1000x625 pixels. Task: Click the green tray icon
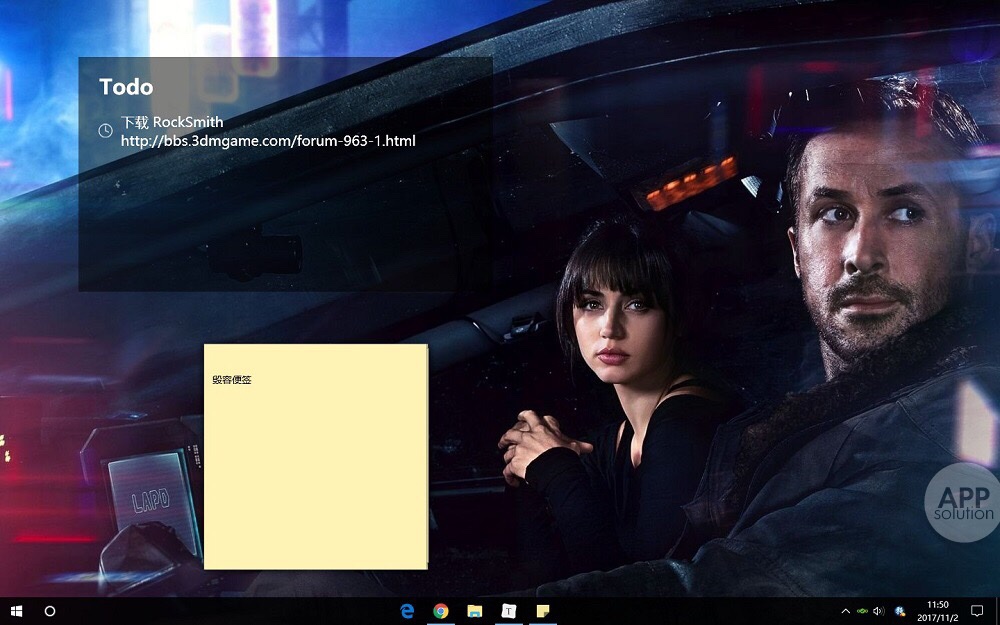tap(862, 610)
